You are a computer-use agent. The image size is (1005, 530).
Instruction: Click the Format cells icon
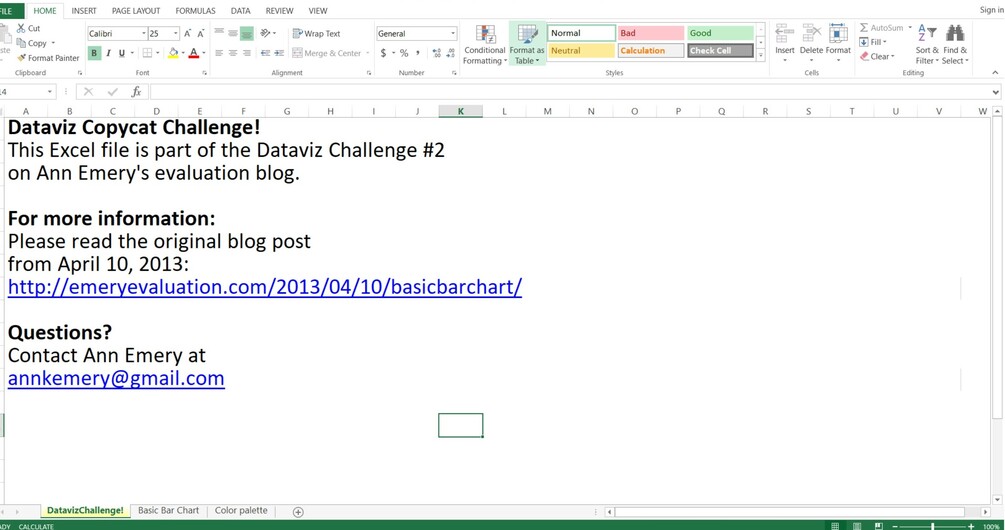[x=838, y=33]
